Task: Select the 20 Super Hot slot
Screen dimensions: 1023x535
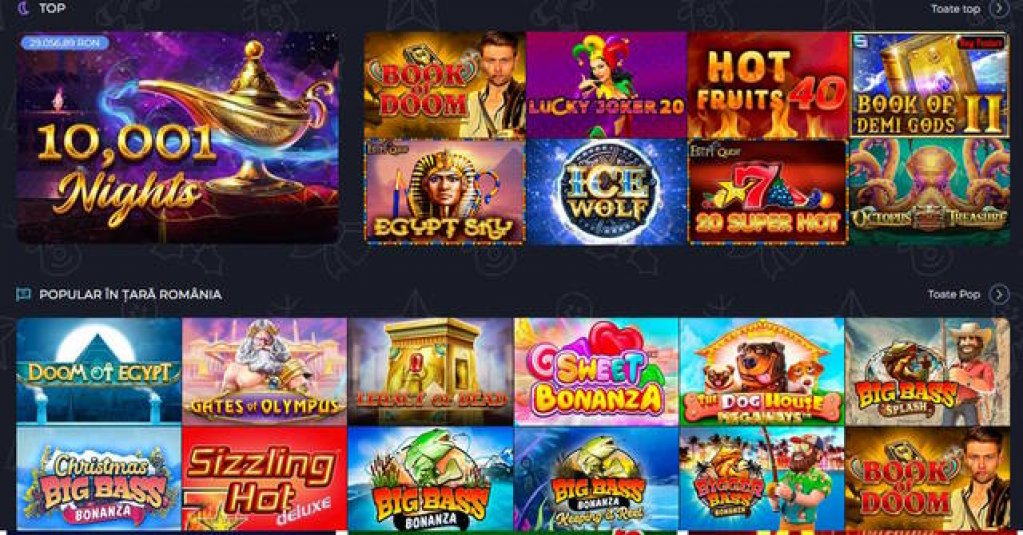Action: click(x=768, y=192)
